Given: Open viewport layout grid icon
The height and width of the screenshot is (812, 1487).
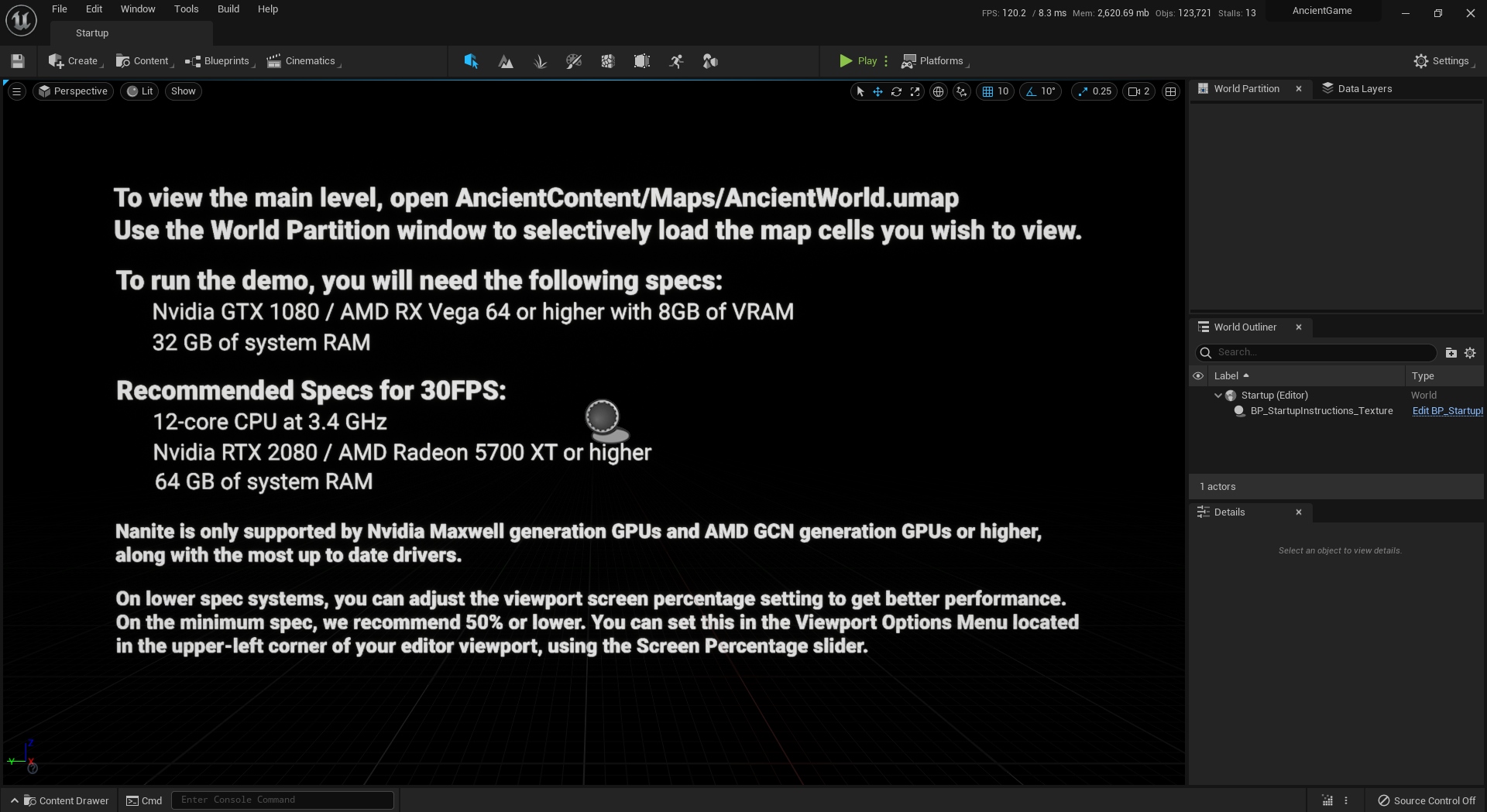Looking at the screenshot, I should pyautogui.click(x=1170, y=91).
